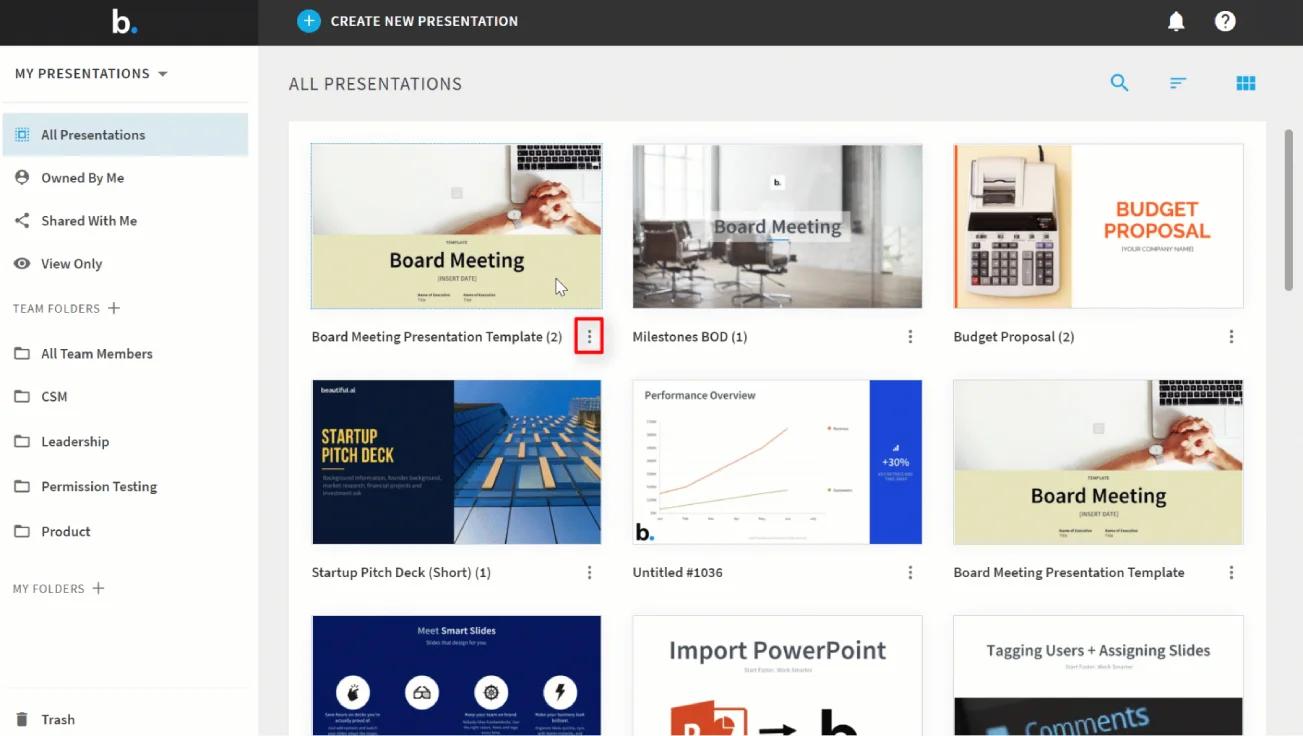Add a new folder under My Folders

tap(98, 588)
